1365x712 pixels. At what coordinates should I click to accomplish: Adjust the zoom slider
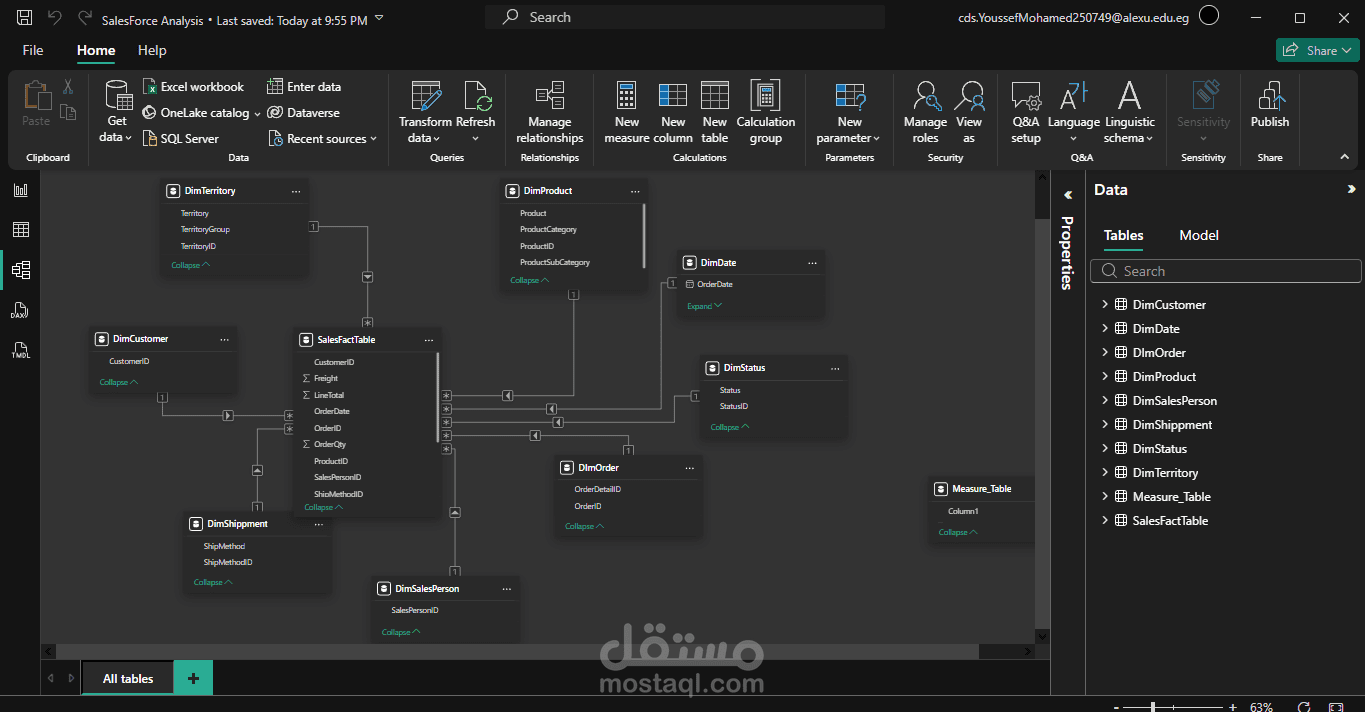click(1153, 707)
